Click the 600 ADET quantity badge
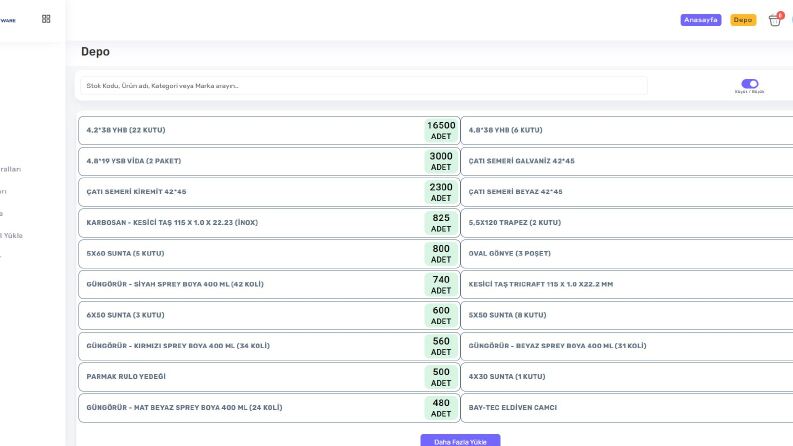Viewport: 793px width, 446px height. (x=441, y=316)
